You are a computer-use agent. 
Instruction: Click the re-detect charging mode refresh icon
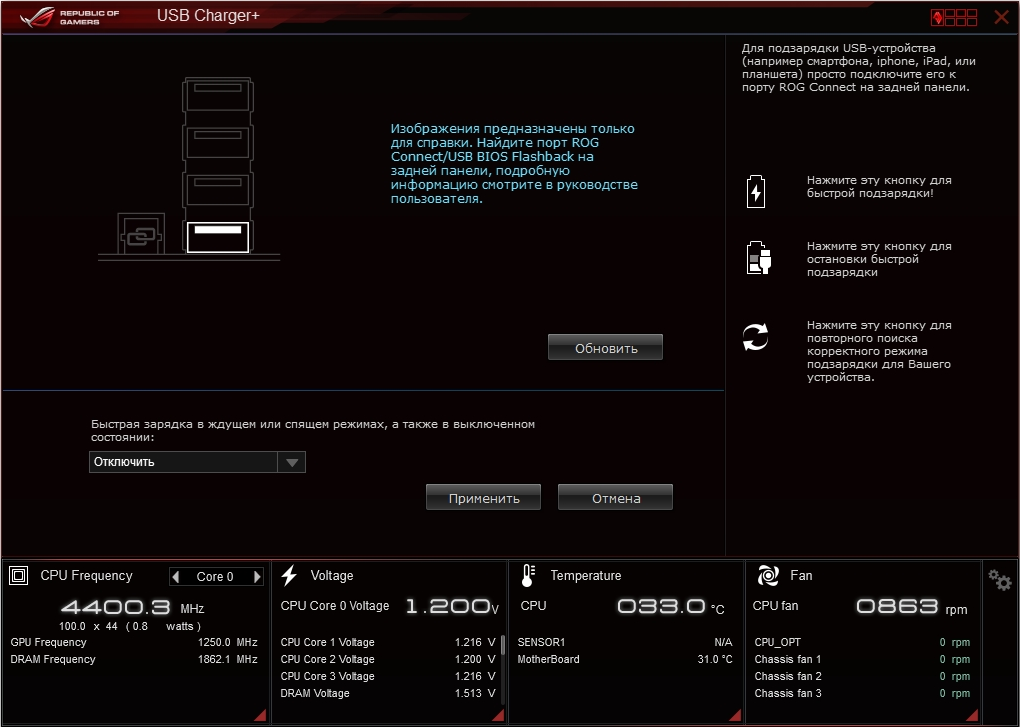[755, 337]
